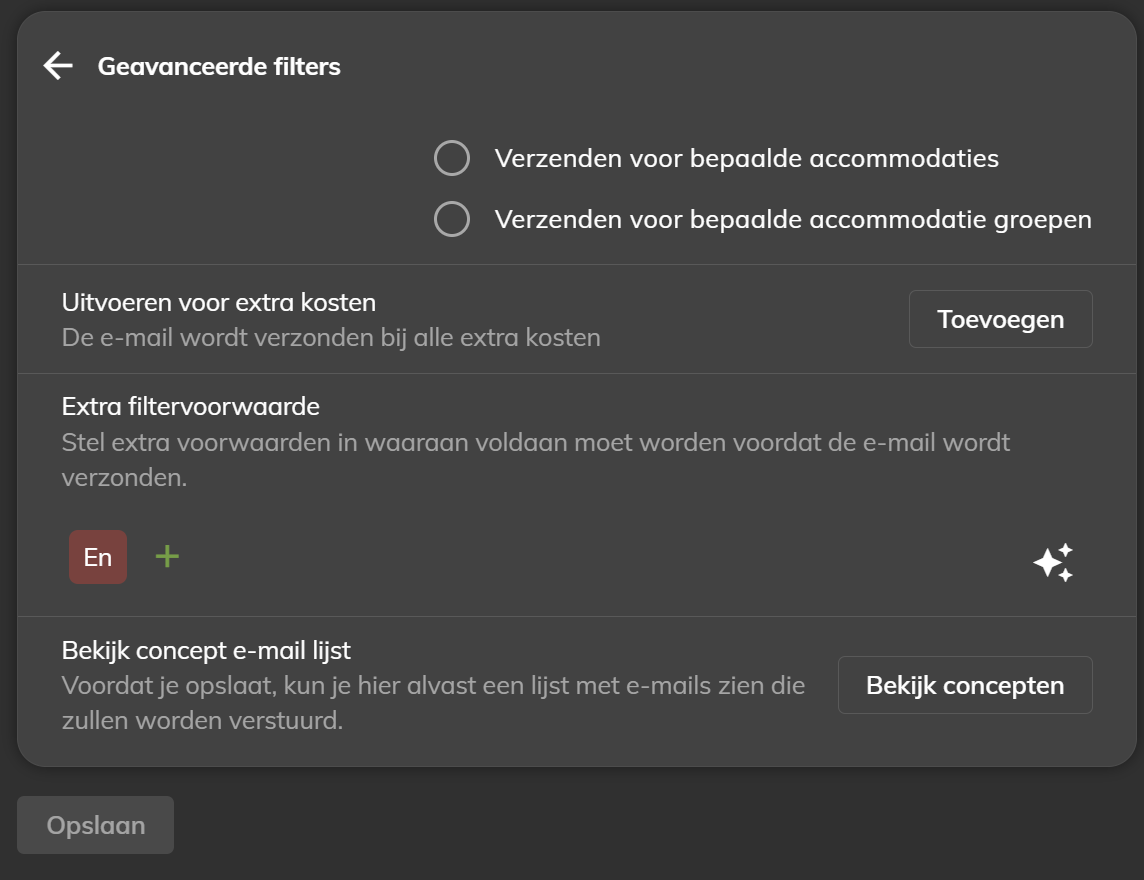
Task: Click the 'Bekijk concept e-mail lijst' heading
Action: pos(206,650)
